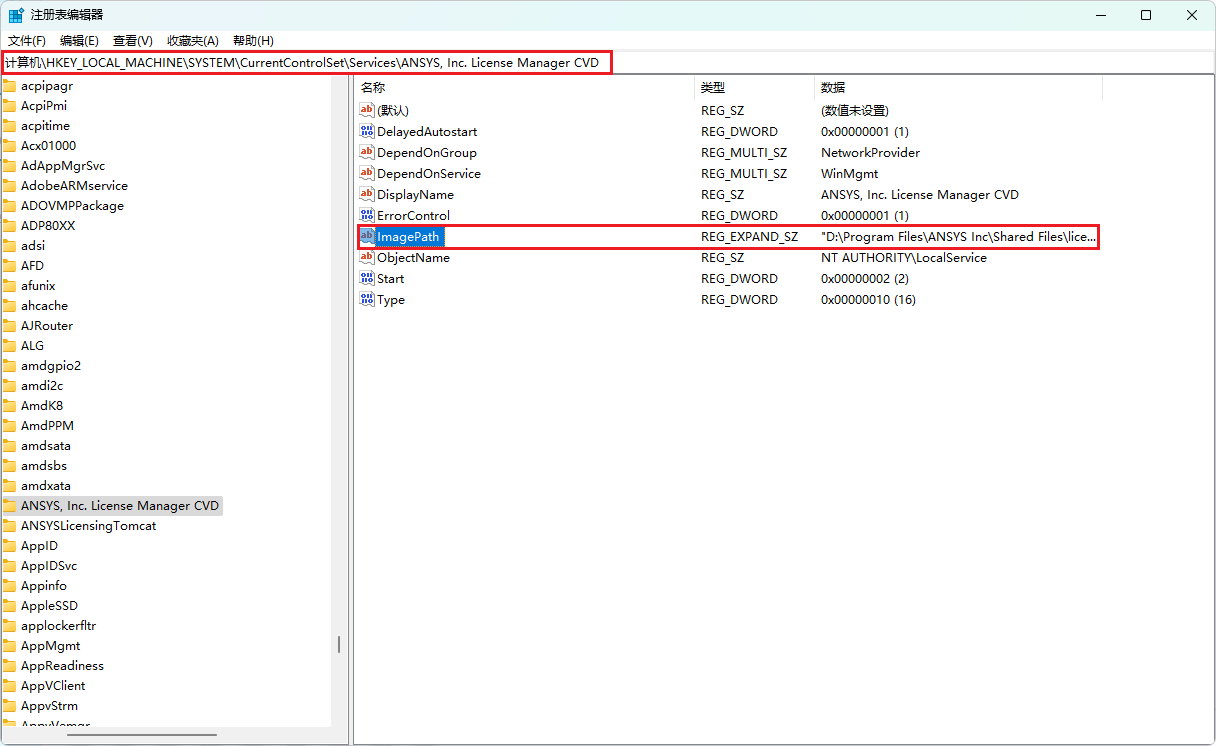Click the folder icon of ANSYS, Inc. License Manager CVD
Image resolution: width=1216 pixels, height=746 pixels.
[x=10, y=506]
